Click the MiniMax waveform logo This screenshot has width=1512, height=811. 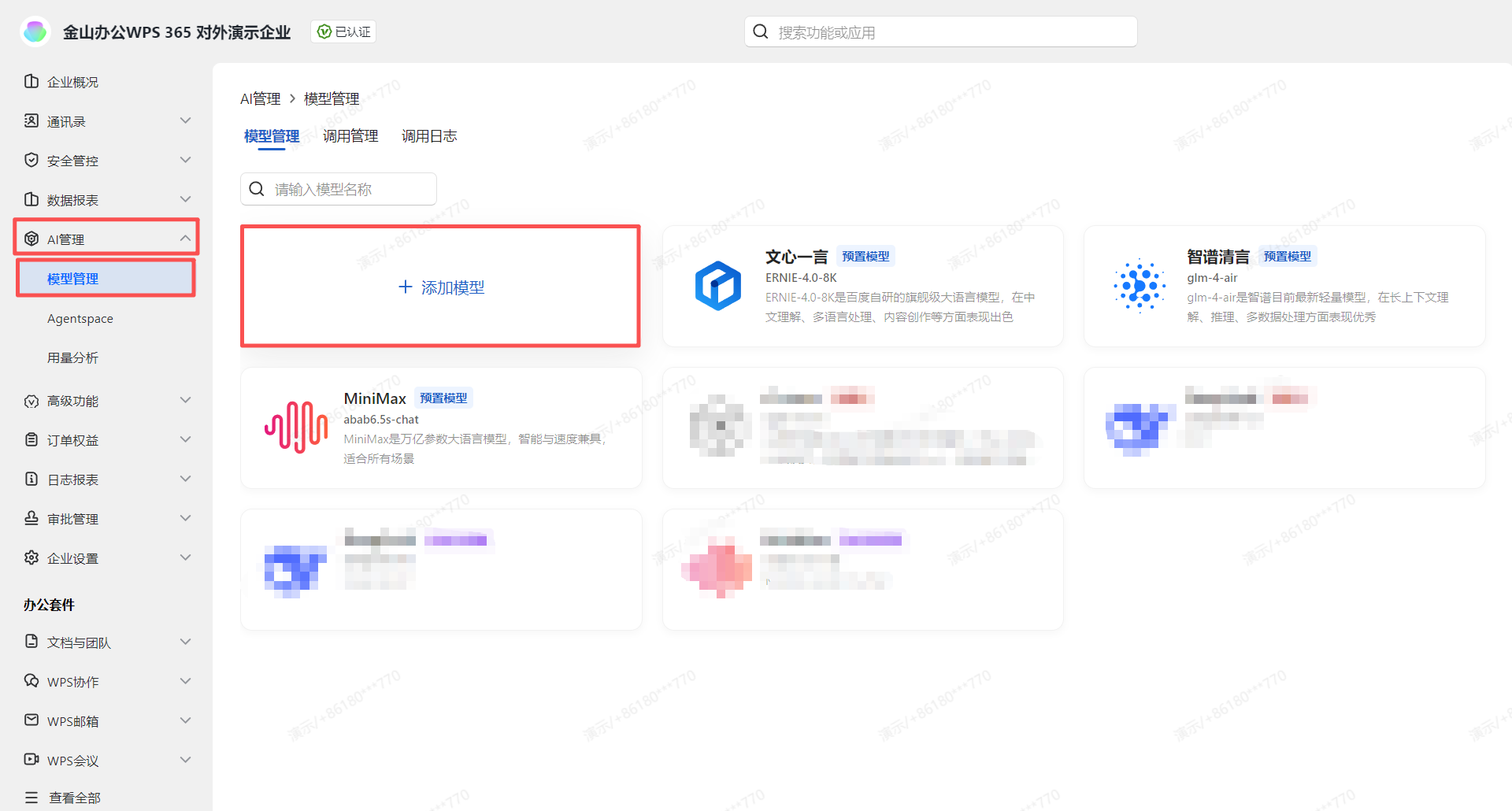[x=296, y=427]
